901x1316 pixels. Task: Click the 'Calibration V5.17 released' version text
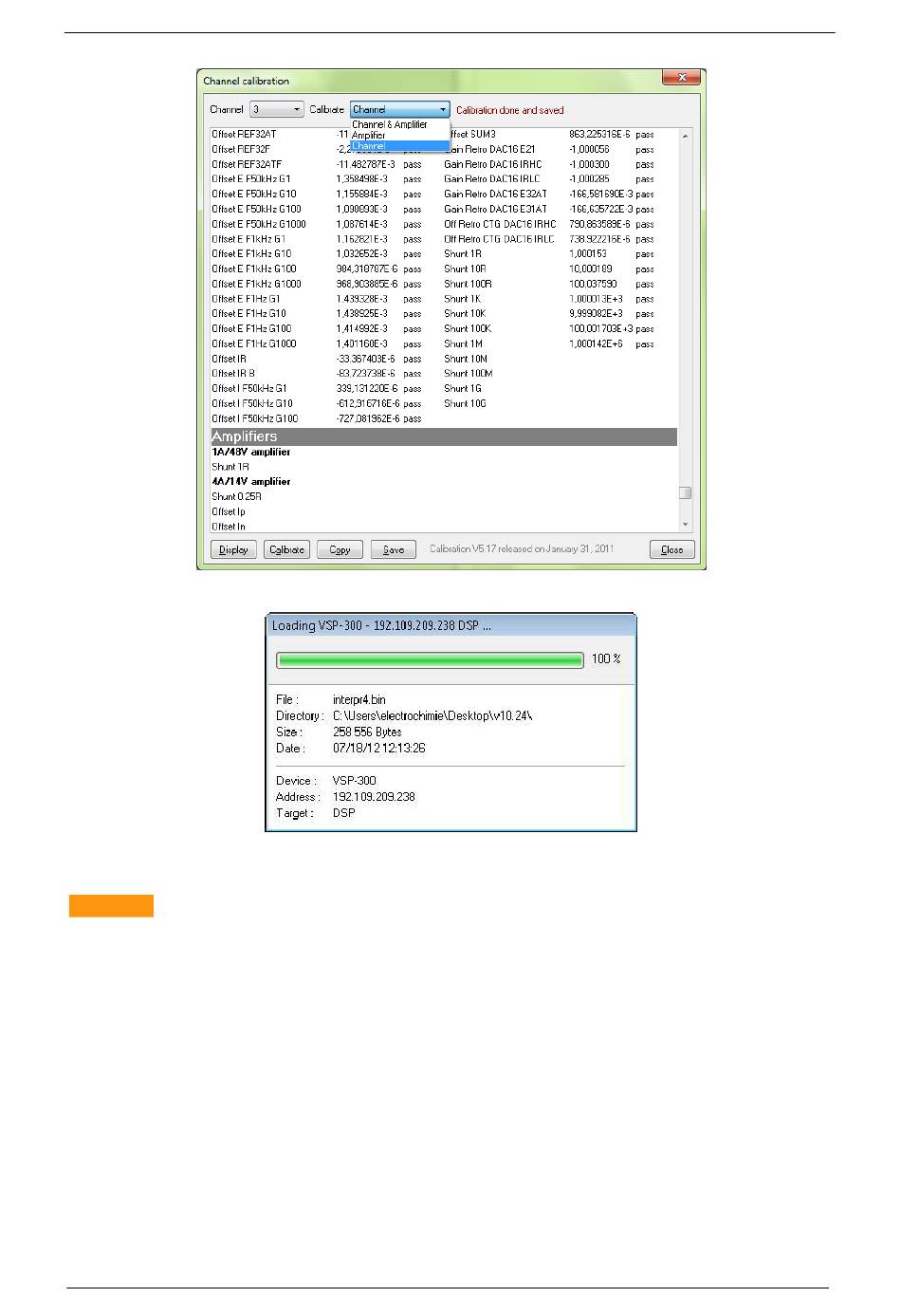[x=522, y=549]
